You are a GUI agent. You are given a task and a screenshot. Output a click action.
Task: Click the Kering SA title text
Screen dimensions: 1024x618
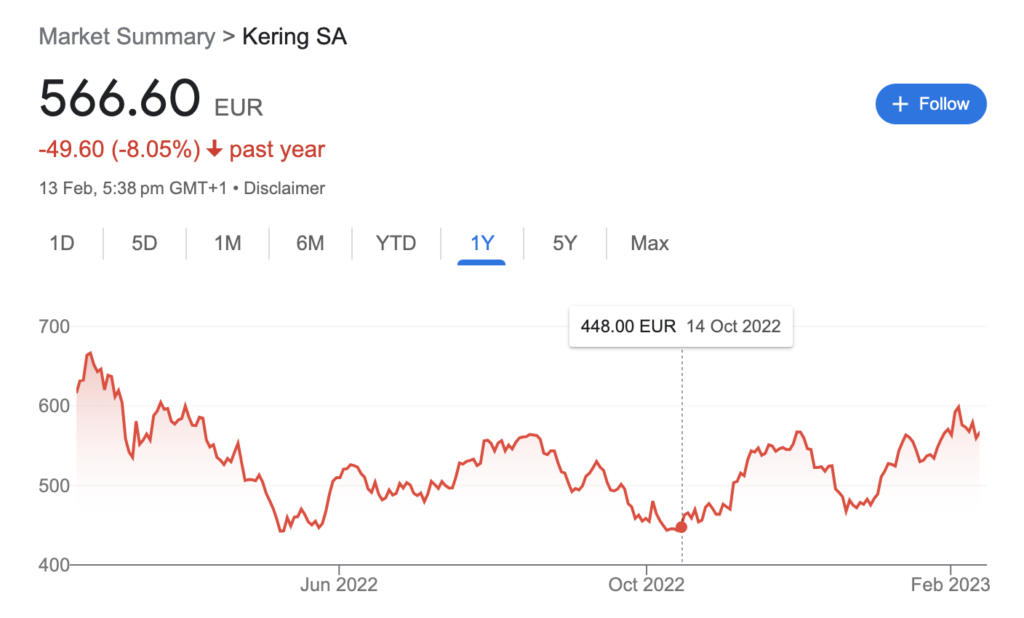pyautogui.click(x=295, y=37)
